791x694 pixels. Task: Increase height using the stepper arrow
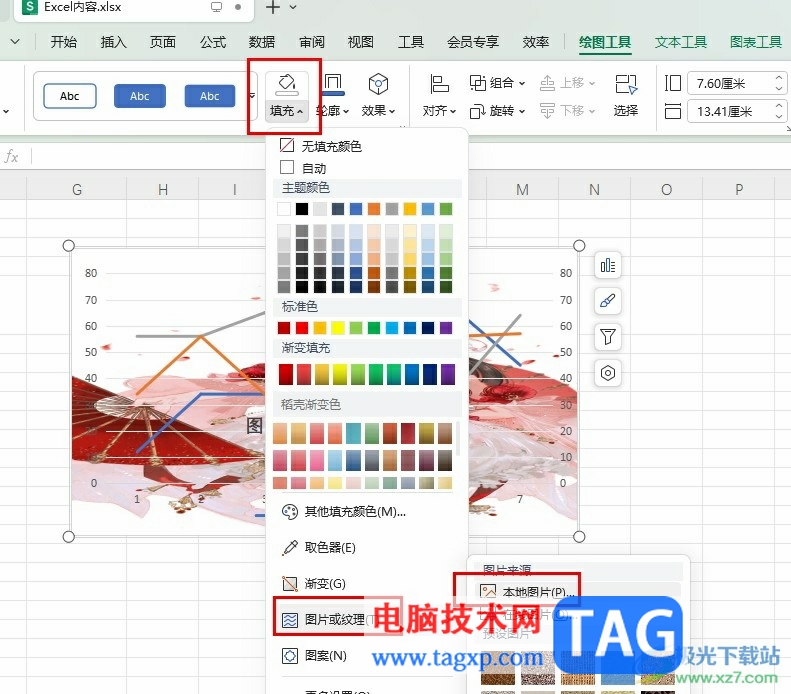[779, 78]
